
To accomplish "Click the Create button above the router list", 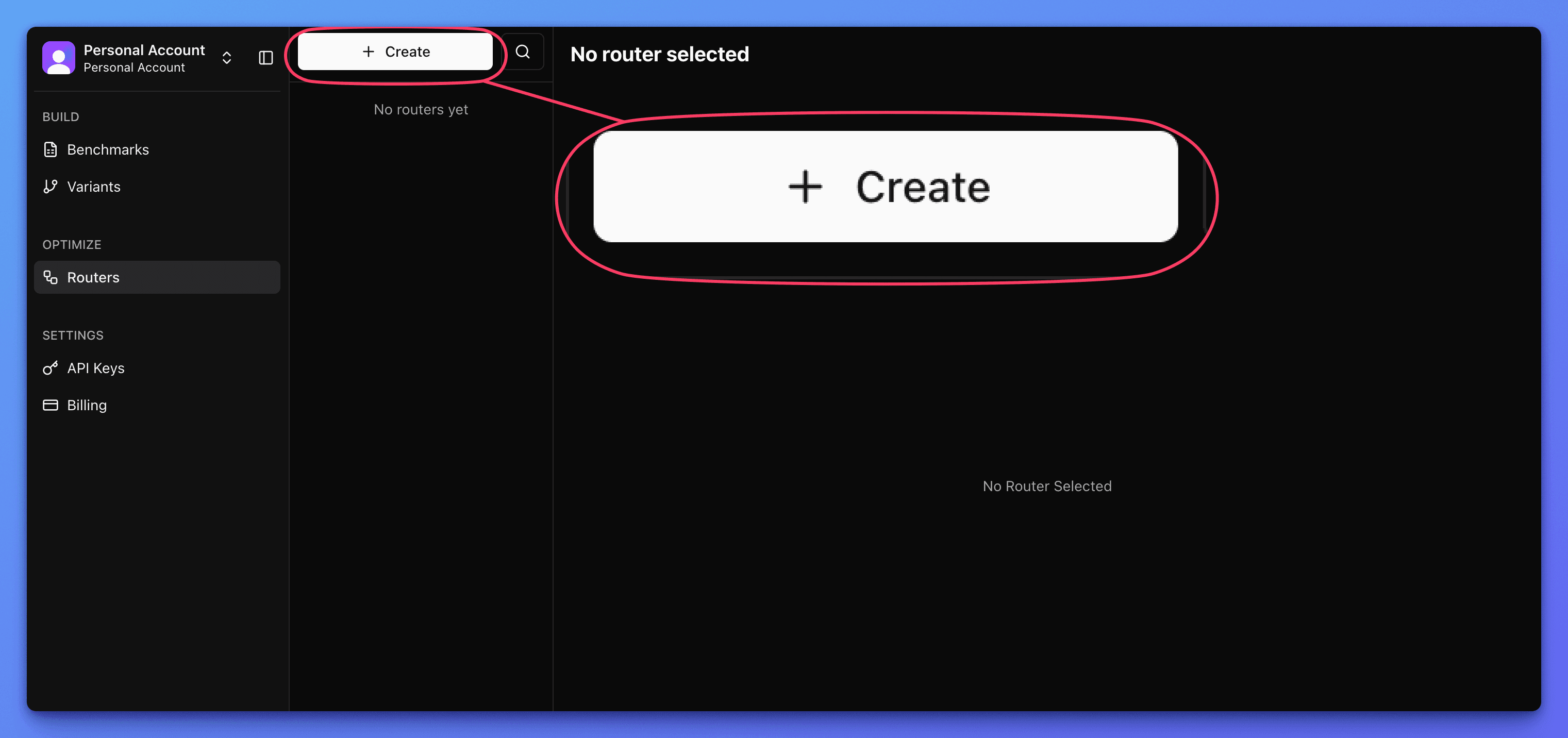I will (x=396, y=51).
